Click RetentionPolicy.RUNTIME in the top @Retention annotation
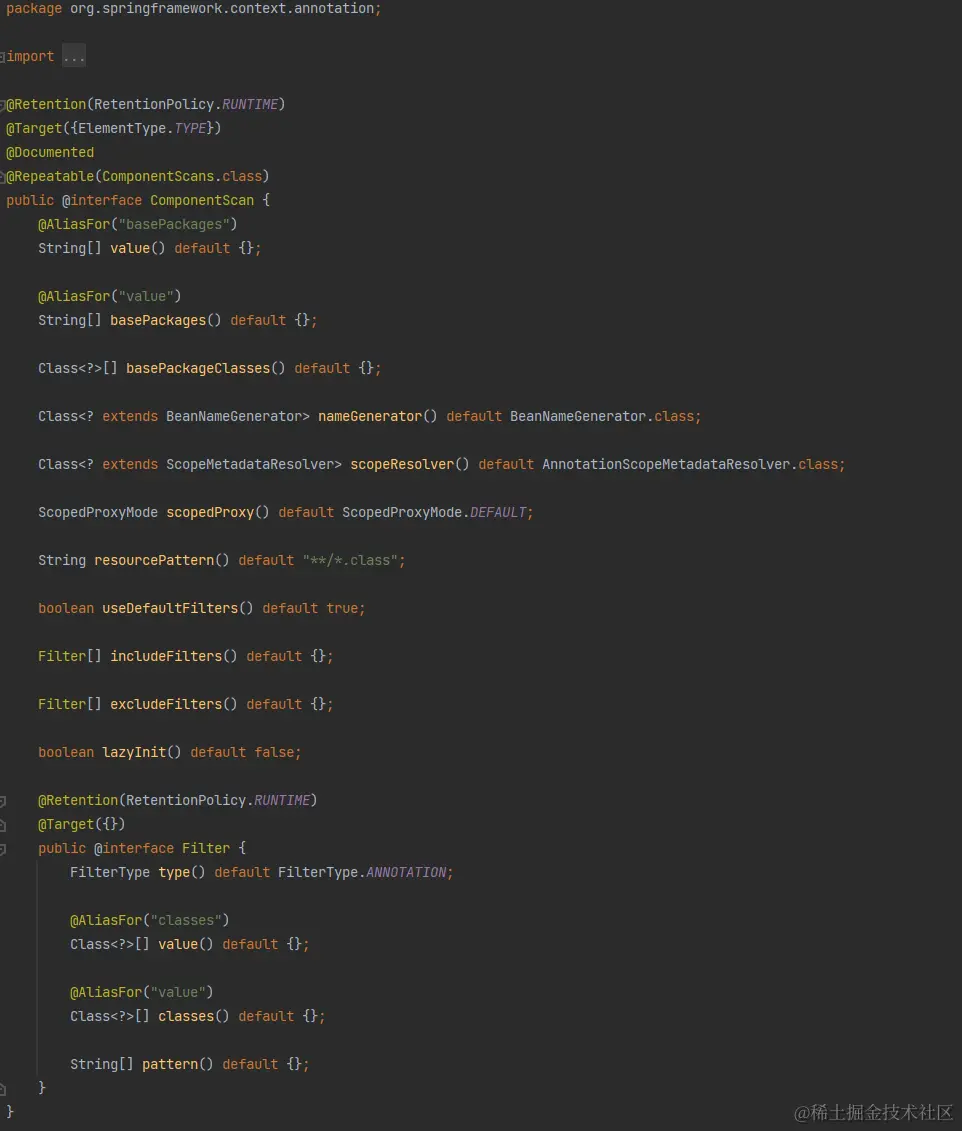 (x=186, y=105)
